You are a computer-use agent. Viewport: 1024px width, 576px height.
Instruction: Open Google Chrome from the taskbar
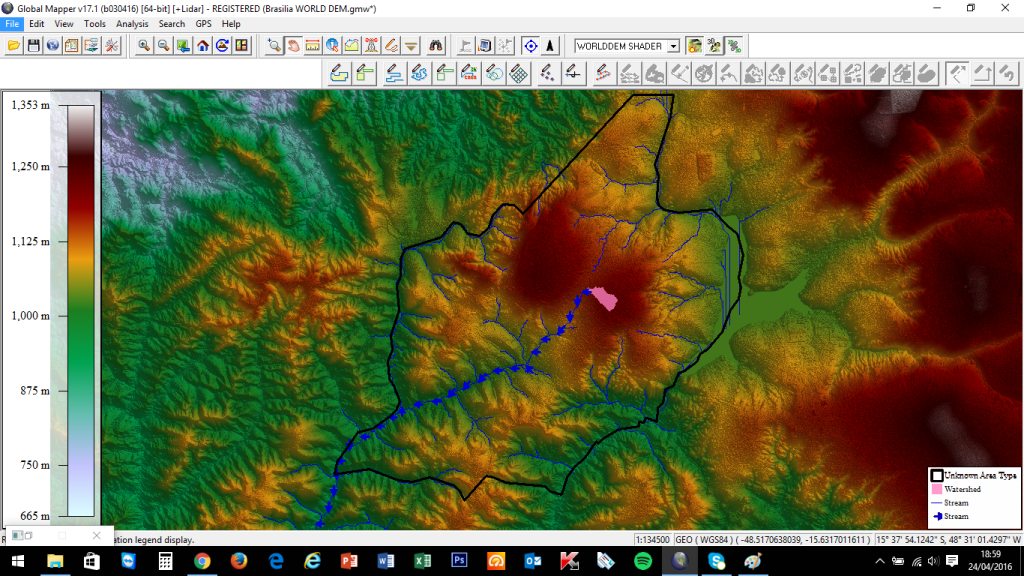(202, 561)
